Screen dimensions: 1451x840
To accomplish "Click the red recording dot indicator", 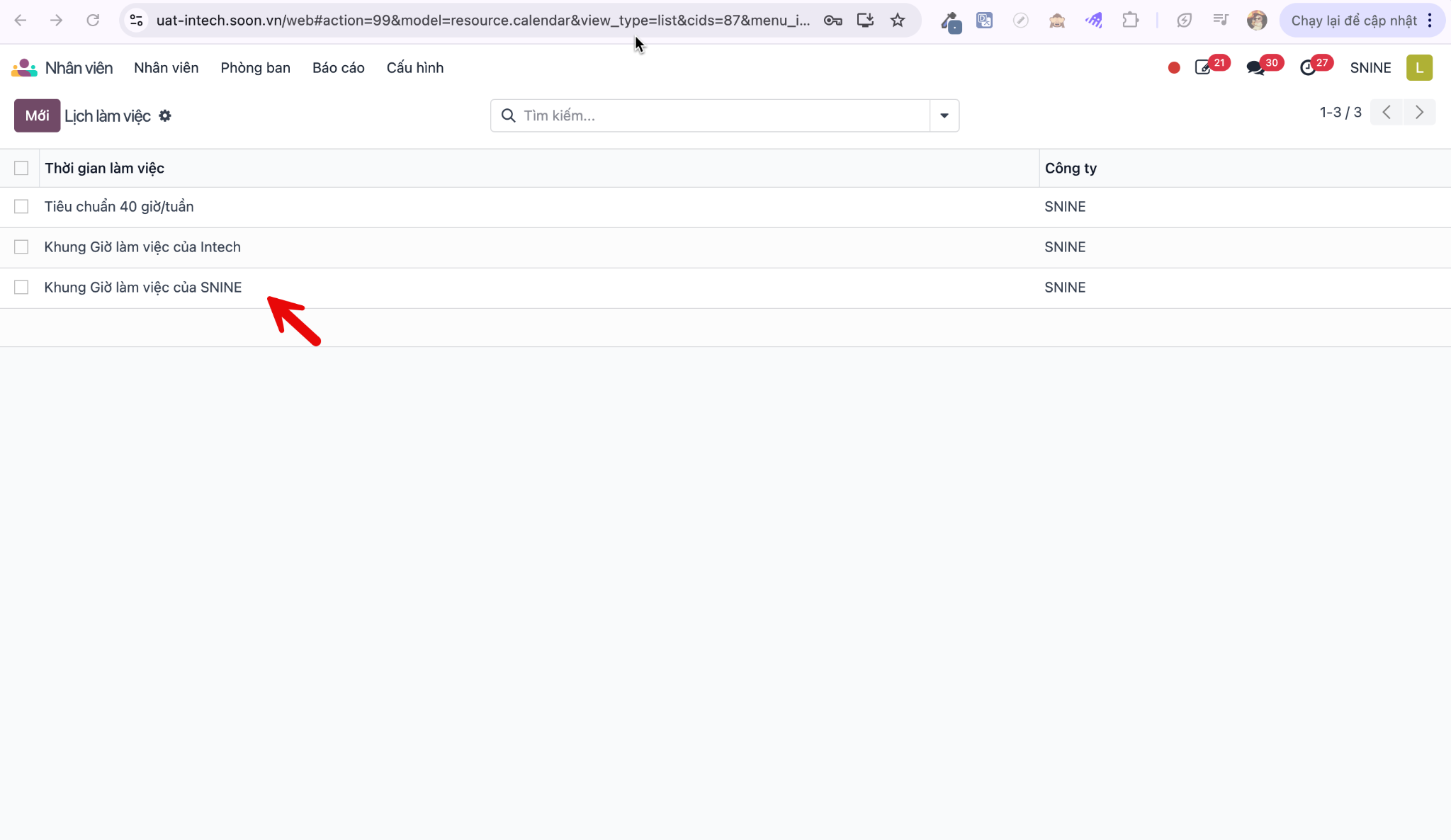I will coord(1174,68).
